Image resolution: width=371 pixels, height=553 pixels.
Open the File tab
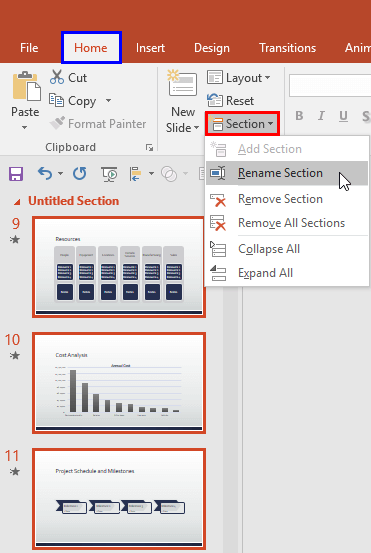click(29, 48)
